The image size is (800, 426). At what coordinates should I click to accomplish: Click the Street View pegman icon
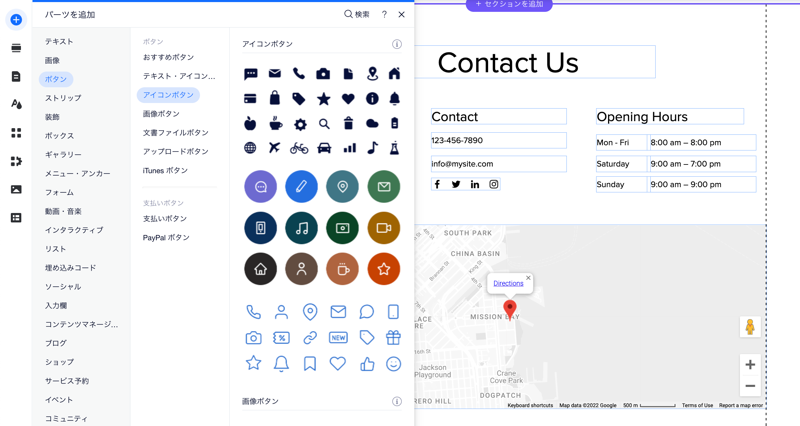tap(750, 327)
